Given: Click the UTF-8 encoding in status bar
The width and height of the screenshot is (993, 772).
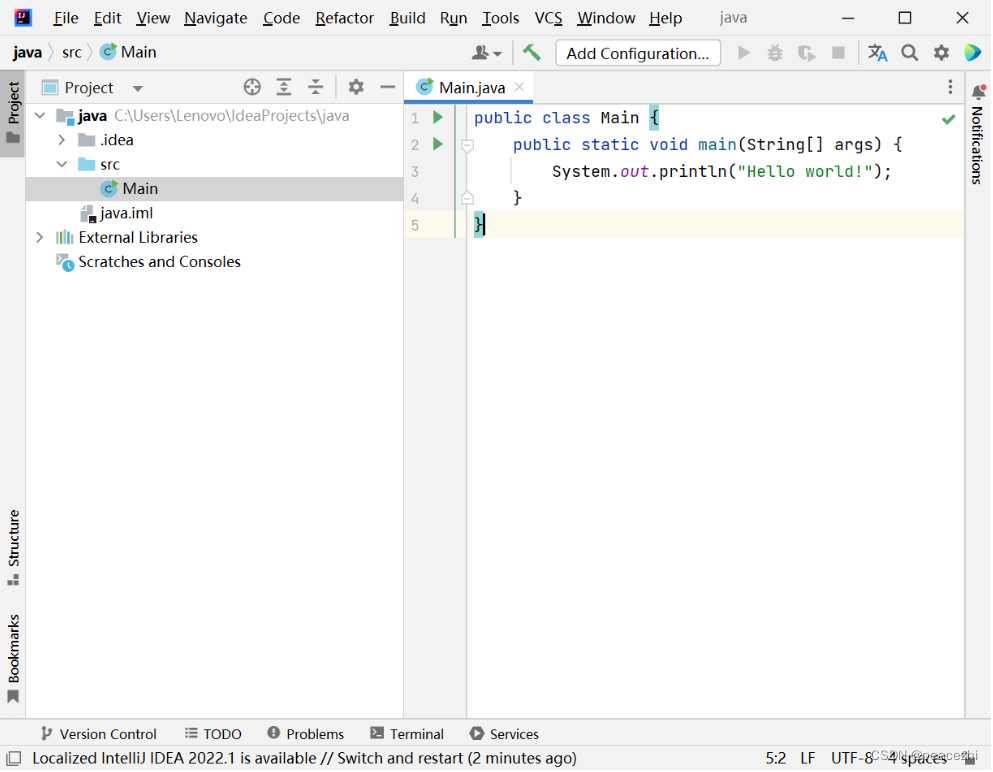Looking at the screenshot, I should [851, 758].
